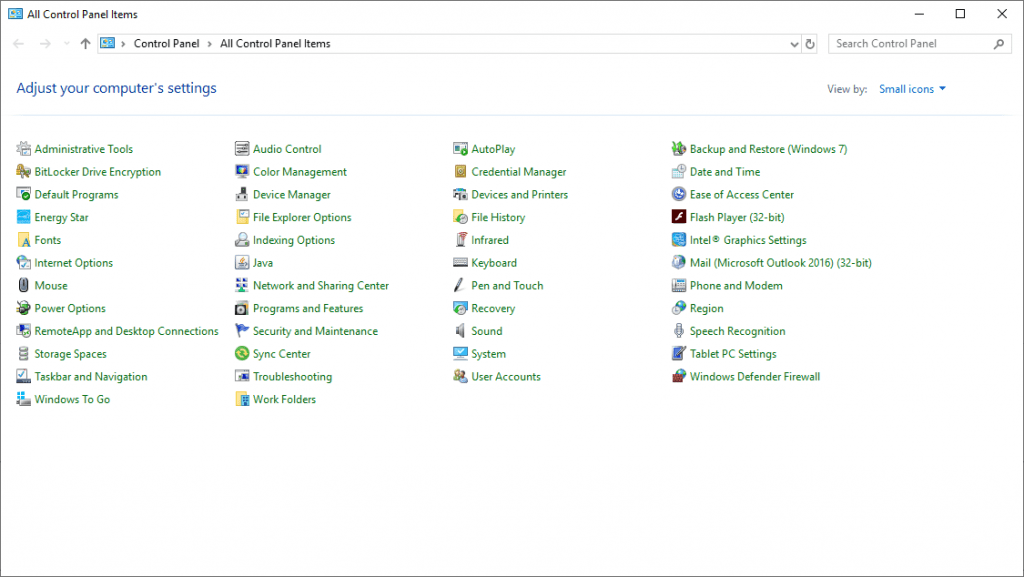Click the Java icon
This screenshot has width=1024, height=577.
tap(242, 263)
